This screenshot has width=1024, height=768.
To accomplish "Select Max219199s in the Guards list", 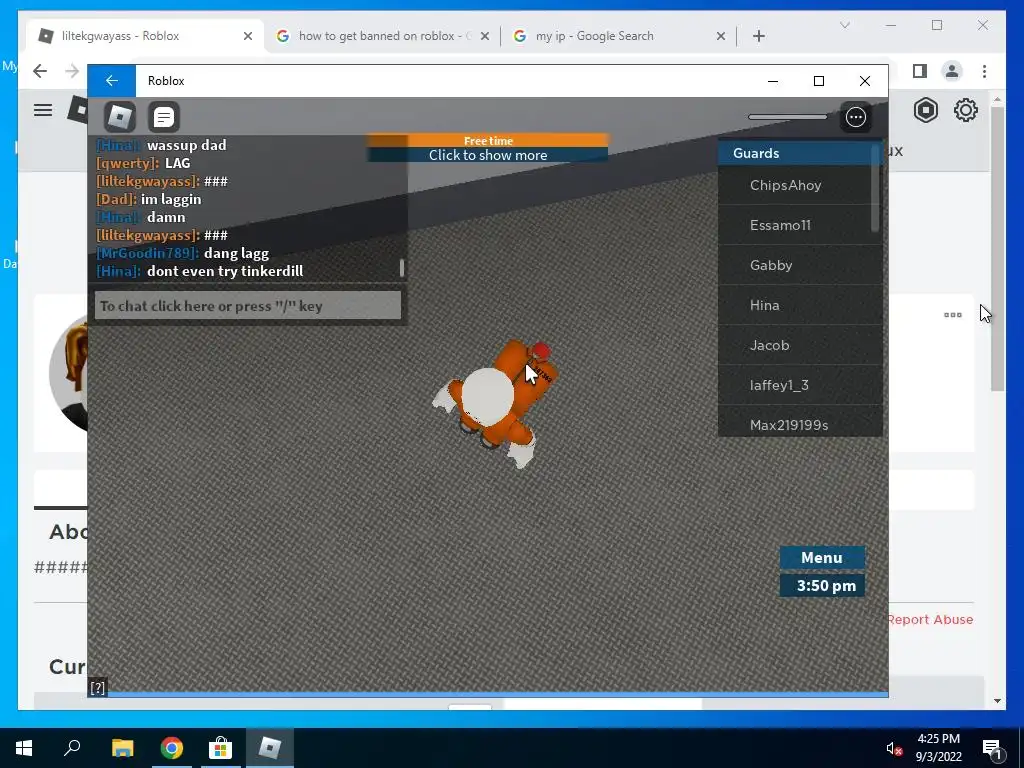I will click(x=800, y=421).
